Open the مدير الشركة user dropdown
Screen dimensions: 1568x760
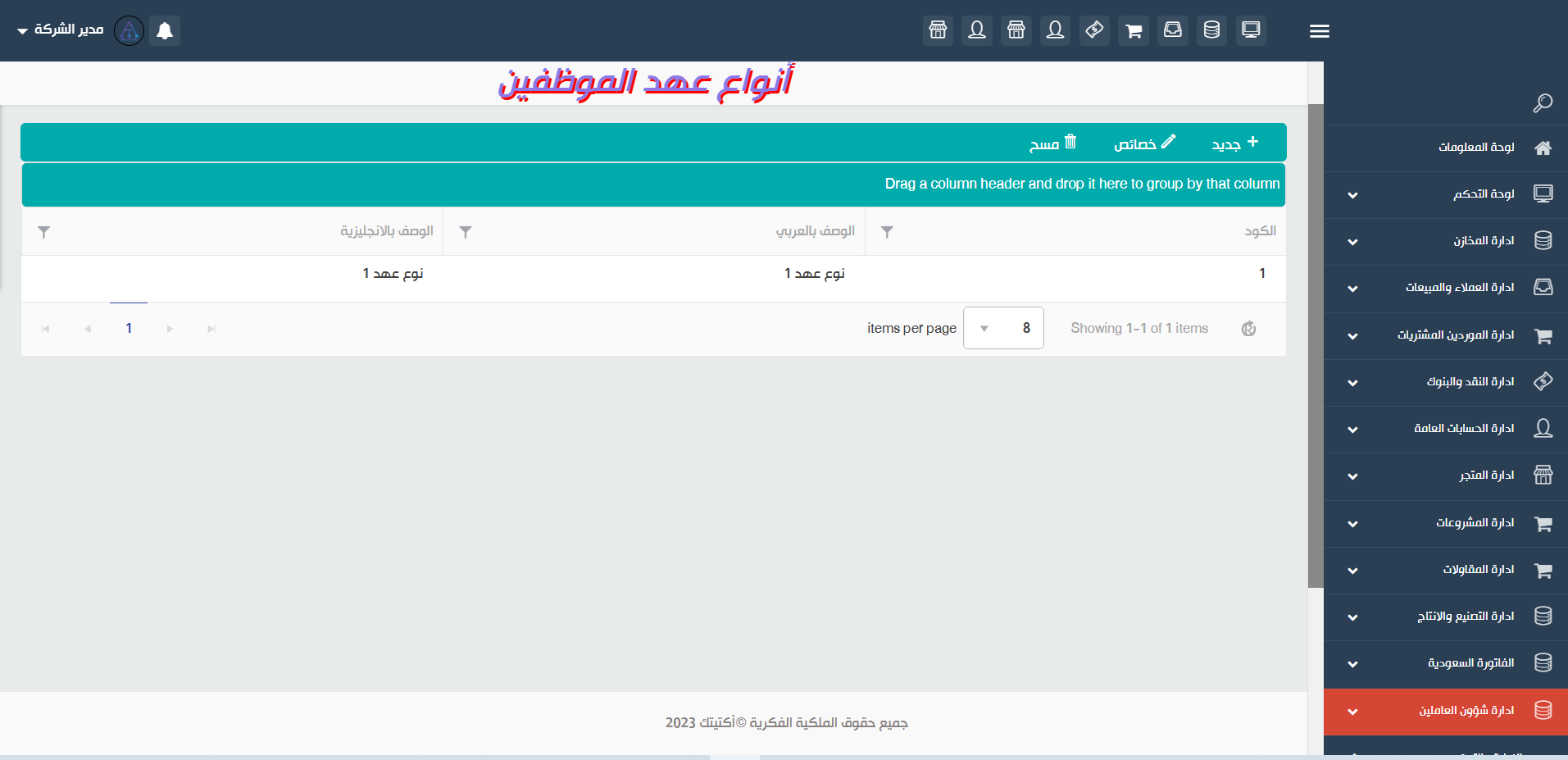click(60, 30)
